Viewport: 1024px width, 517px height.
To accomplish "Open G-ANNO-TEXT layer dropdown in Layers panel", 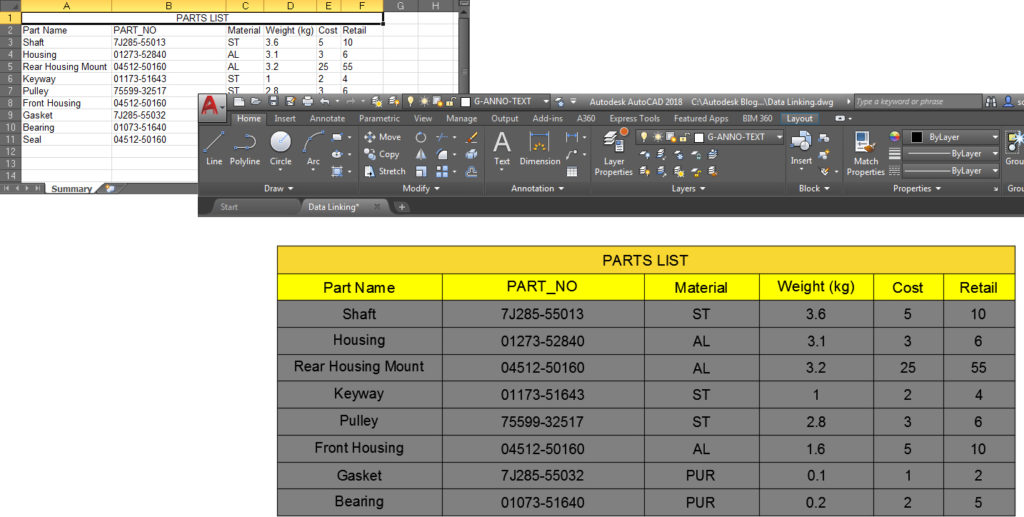I will (779, 137).
